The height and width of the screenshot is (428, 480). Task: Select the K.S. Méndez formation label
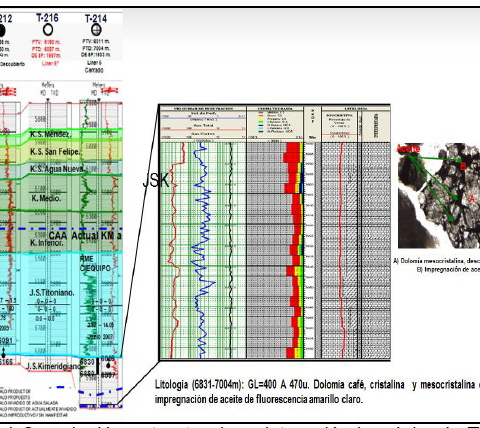pos(50,134)
